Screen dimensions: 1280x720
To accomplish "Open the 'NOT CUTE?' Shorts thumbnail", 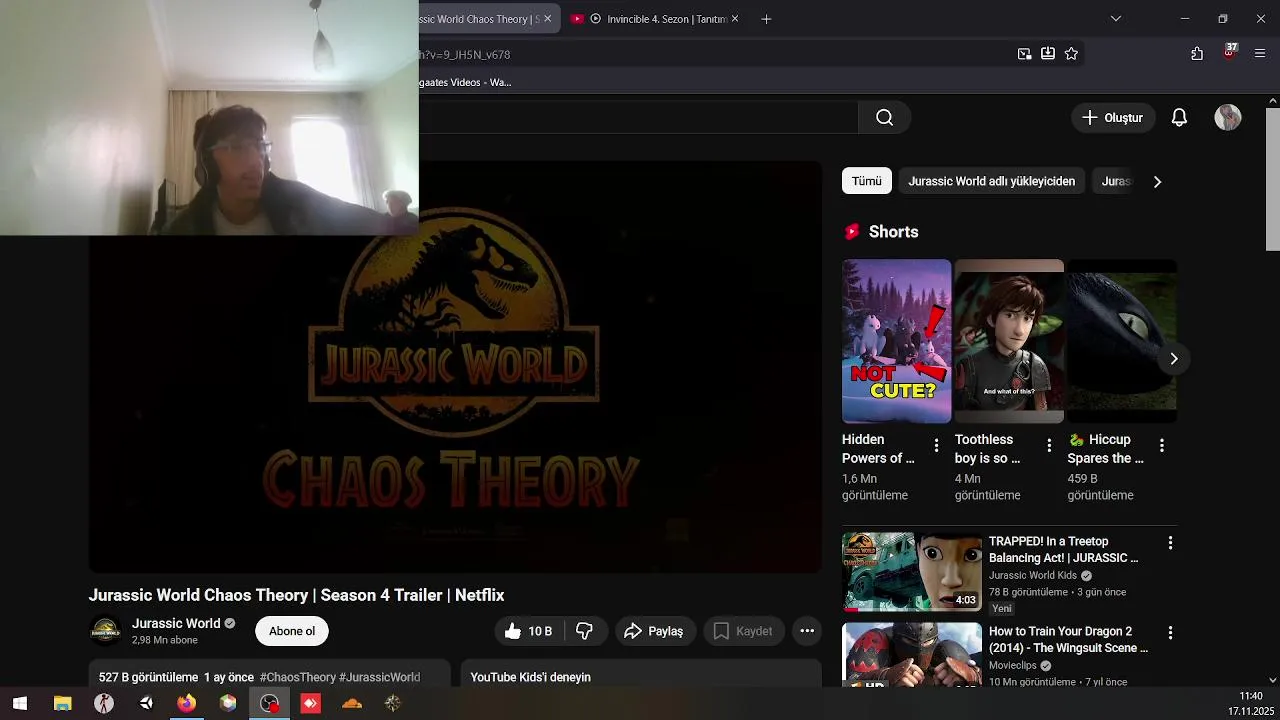I will [896, 341].
